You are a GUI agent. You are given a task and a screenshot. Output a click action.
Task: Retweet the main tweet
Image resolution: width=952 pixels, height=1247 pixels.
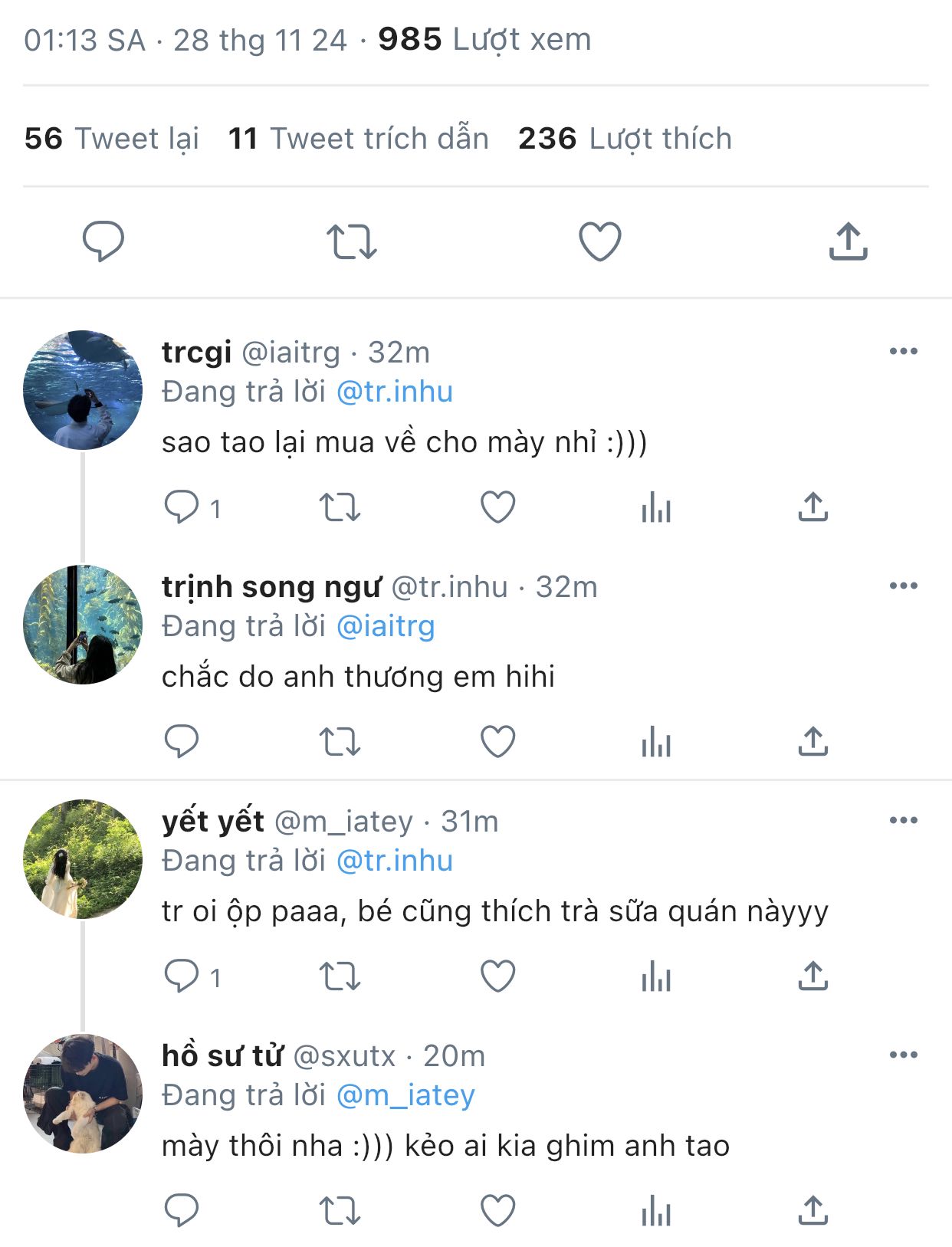(x=352, y=241)
